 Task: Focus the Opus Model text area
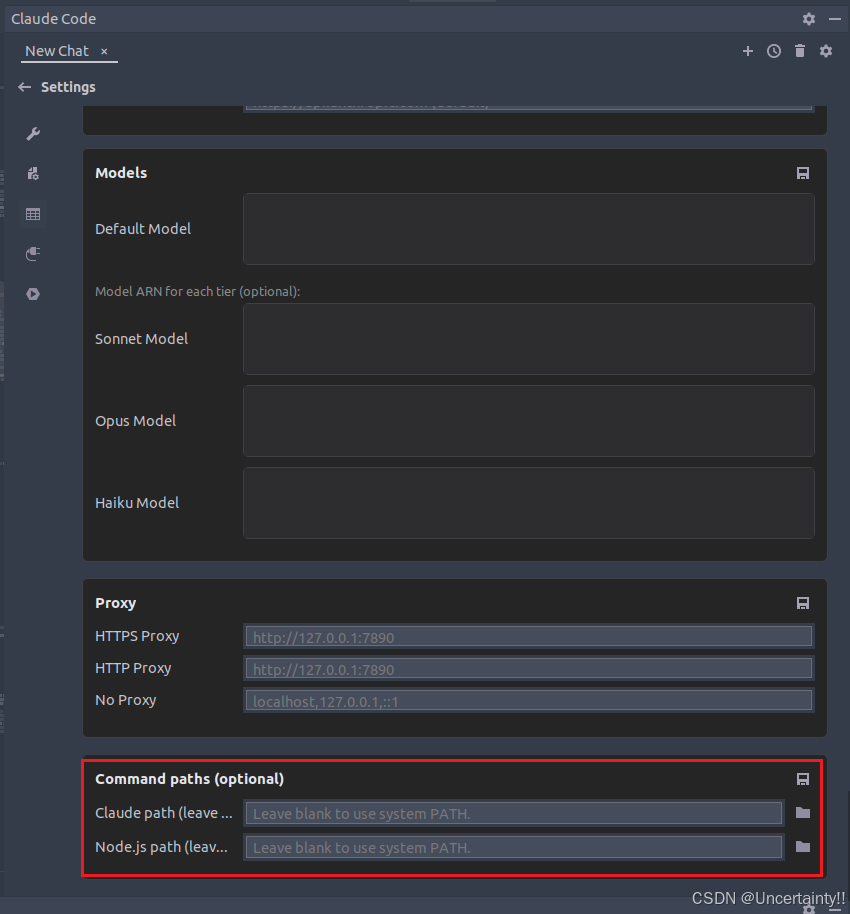point(528,421)
